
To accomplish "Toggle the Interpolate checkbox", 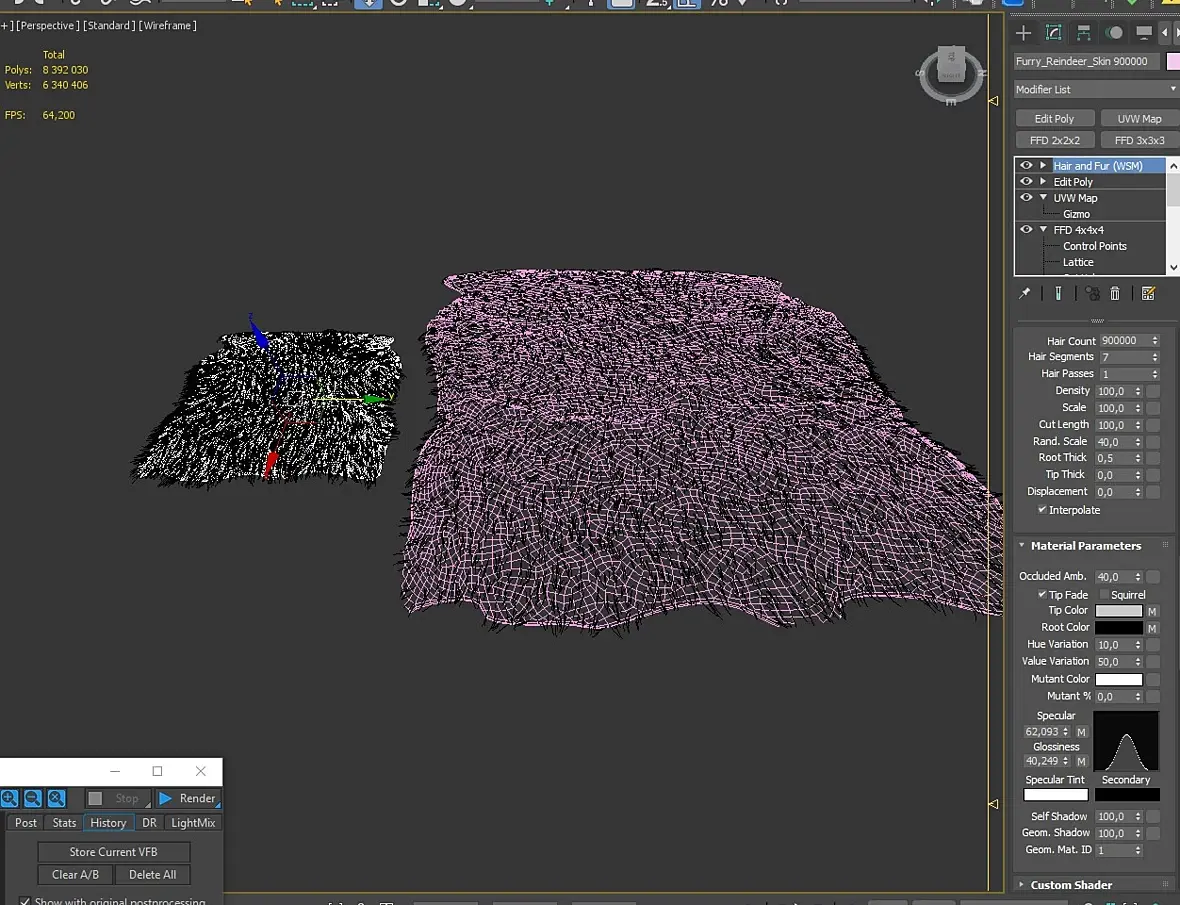I will click(1043, 510).
